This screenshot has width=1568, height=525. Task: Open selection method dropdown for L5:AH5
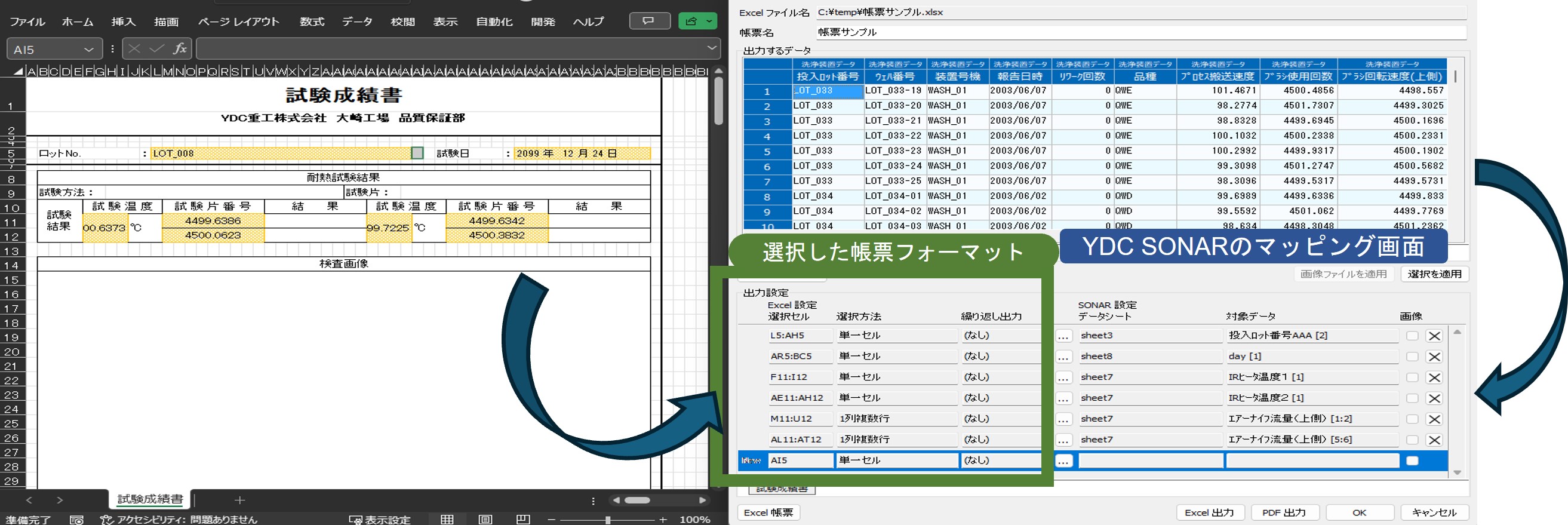point(897,335)
